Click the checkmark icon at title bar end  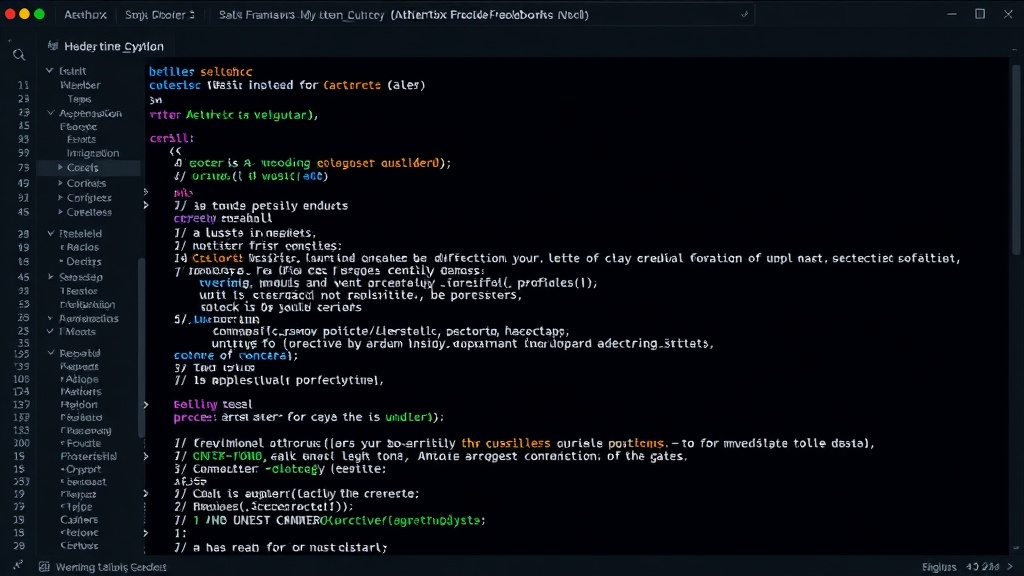[x=744, y=14]
